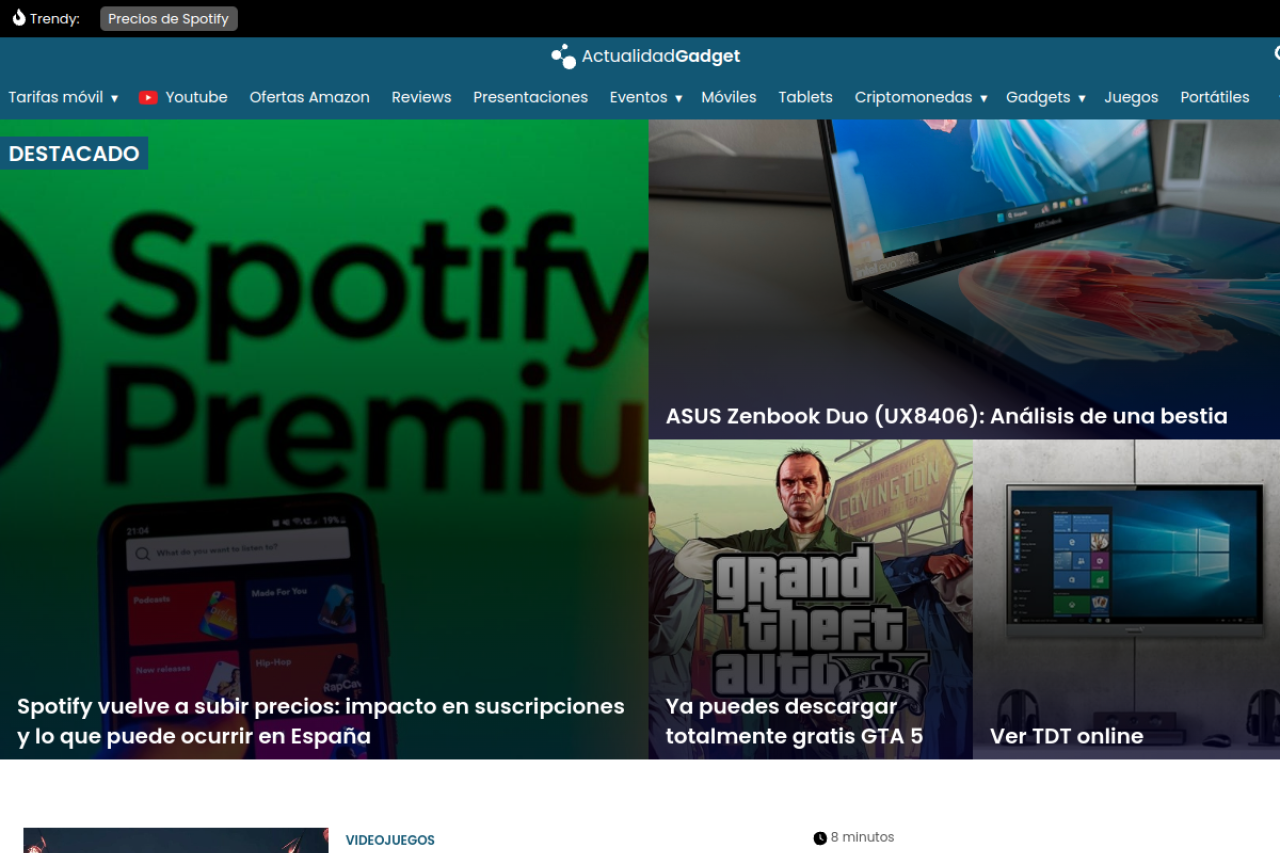The width and height of the screenshot is (1280, 853).
Task: Click the red YouTube play icon
Action: 148,98
